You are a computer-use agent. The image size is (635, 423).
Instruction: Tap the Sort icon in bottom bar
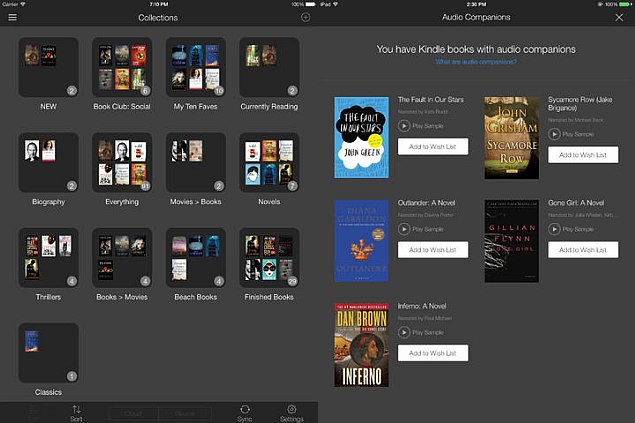(x=76, y=413)
